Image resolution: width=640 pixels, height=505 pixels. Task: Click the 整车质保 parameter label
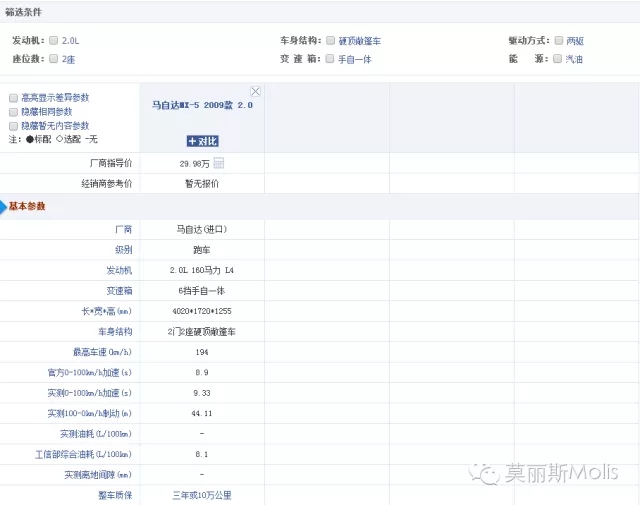point(115,495)
